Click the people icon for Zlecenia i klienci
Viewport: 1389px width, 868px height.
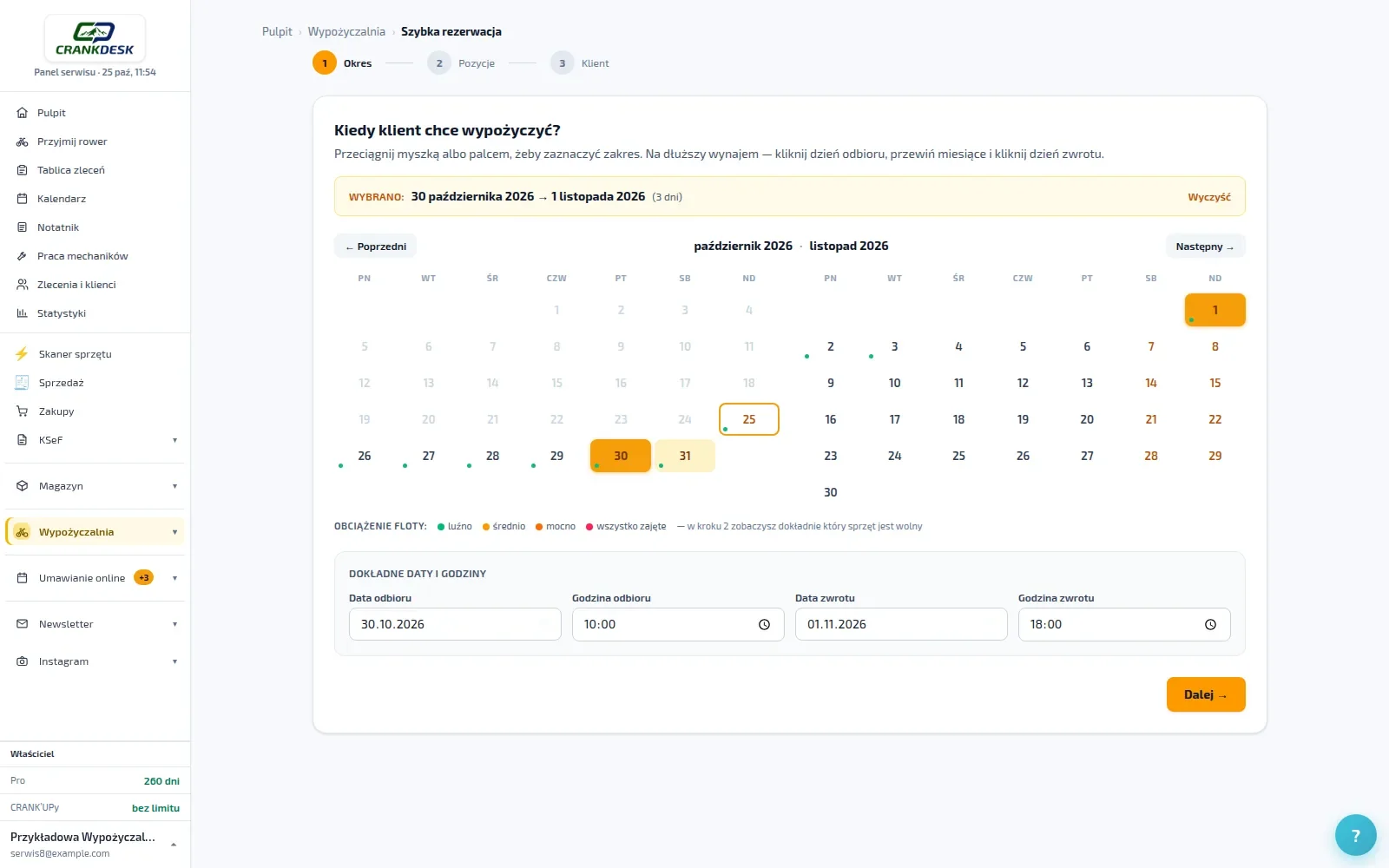click(23, 285)
